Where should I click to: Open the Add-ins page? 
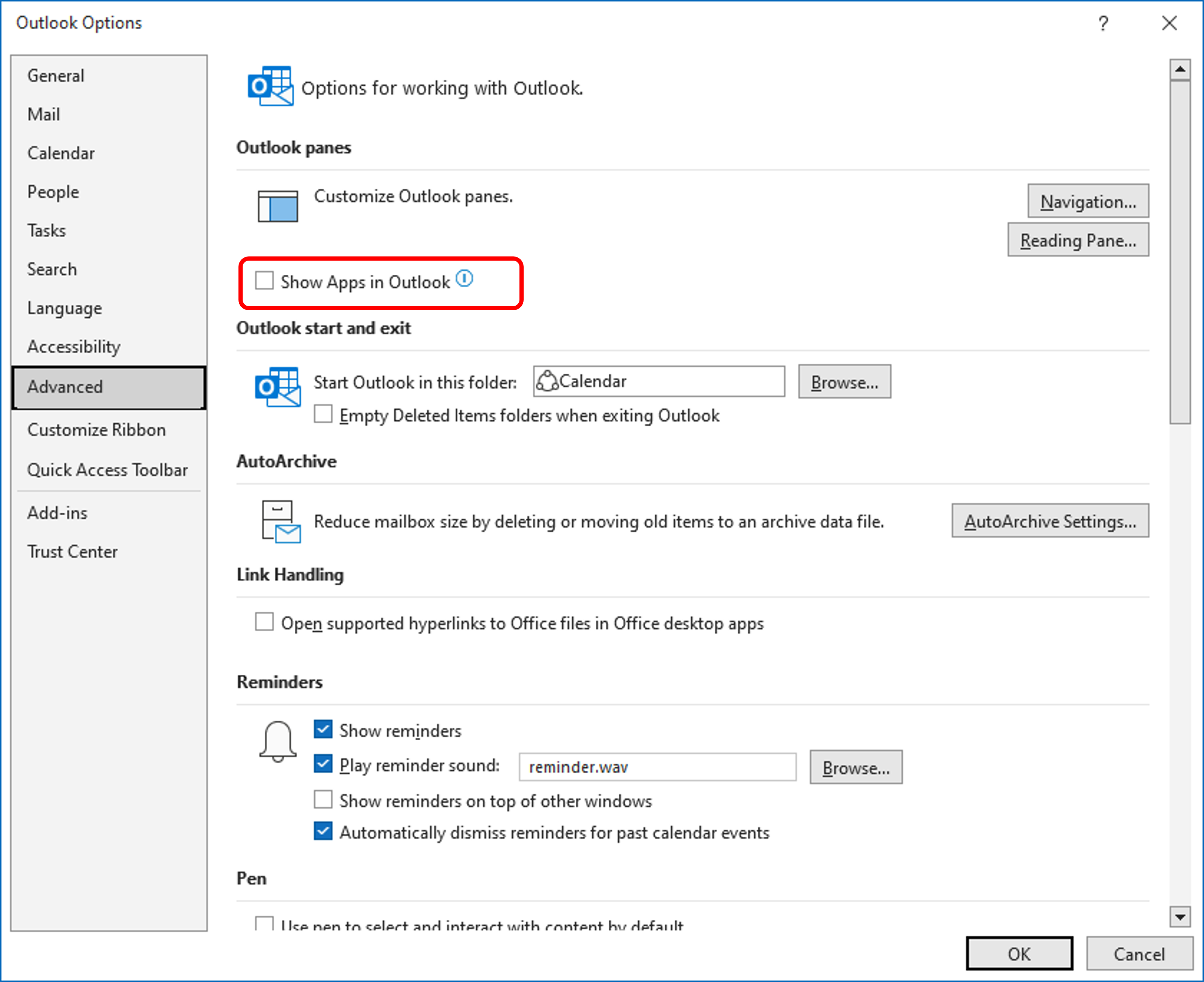108,513
